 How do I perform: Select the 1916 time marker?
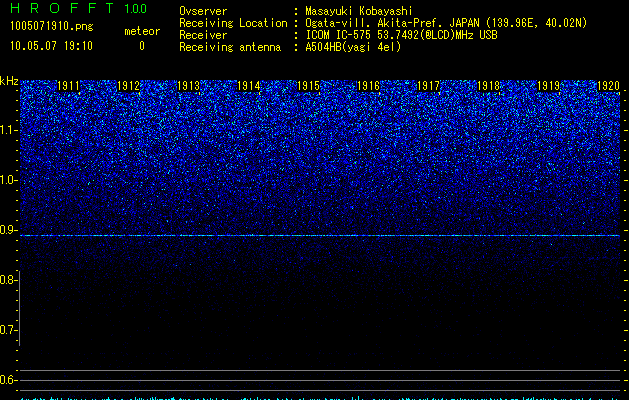pos(368,86)
